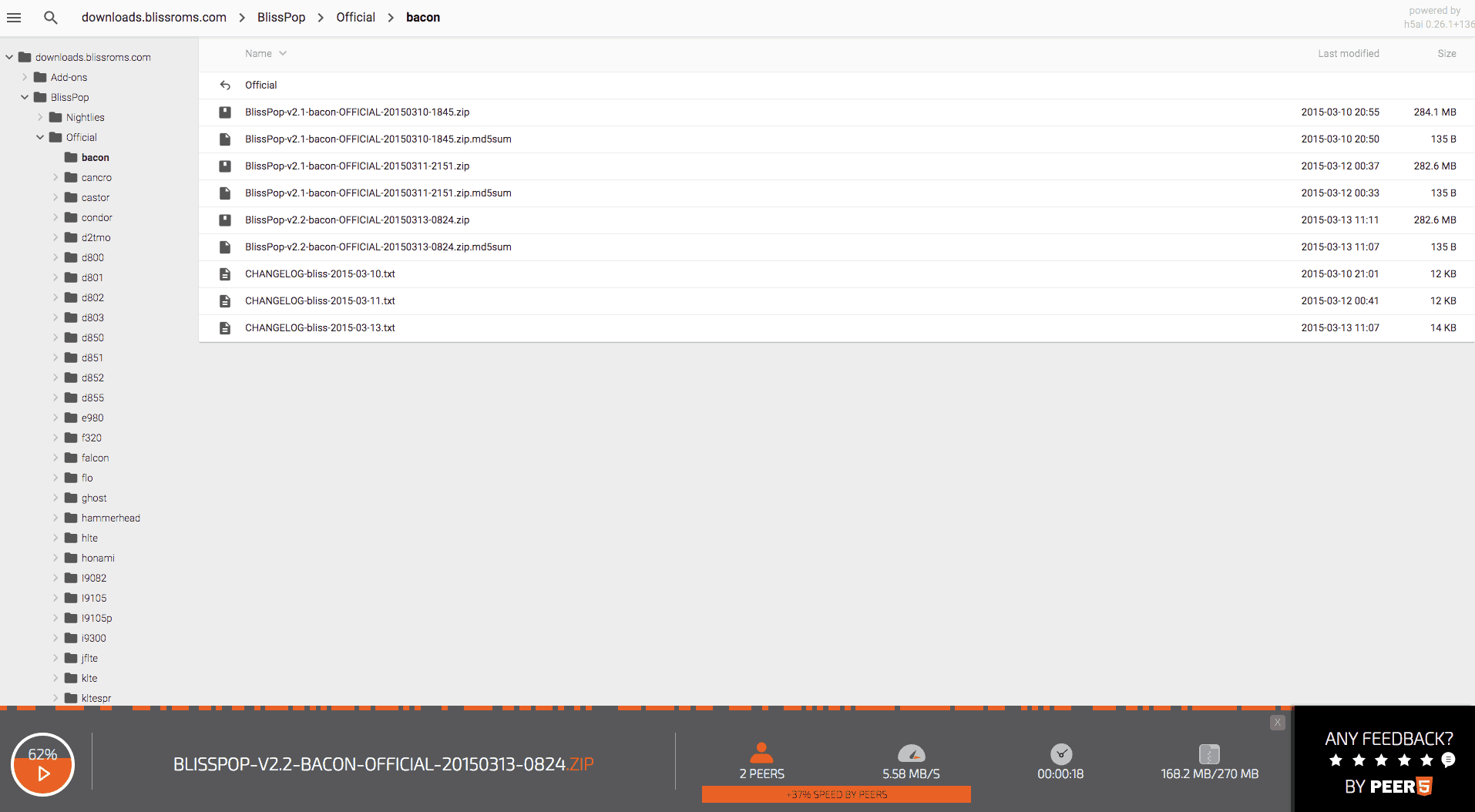Open CHANGELOG-bliss-2015-03-13.txt link
Screen dimensions: 1475x812
(320, 327)
